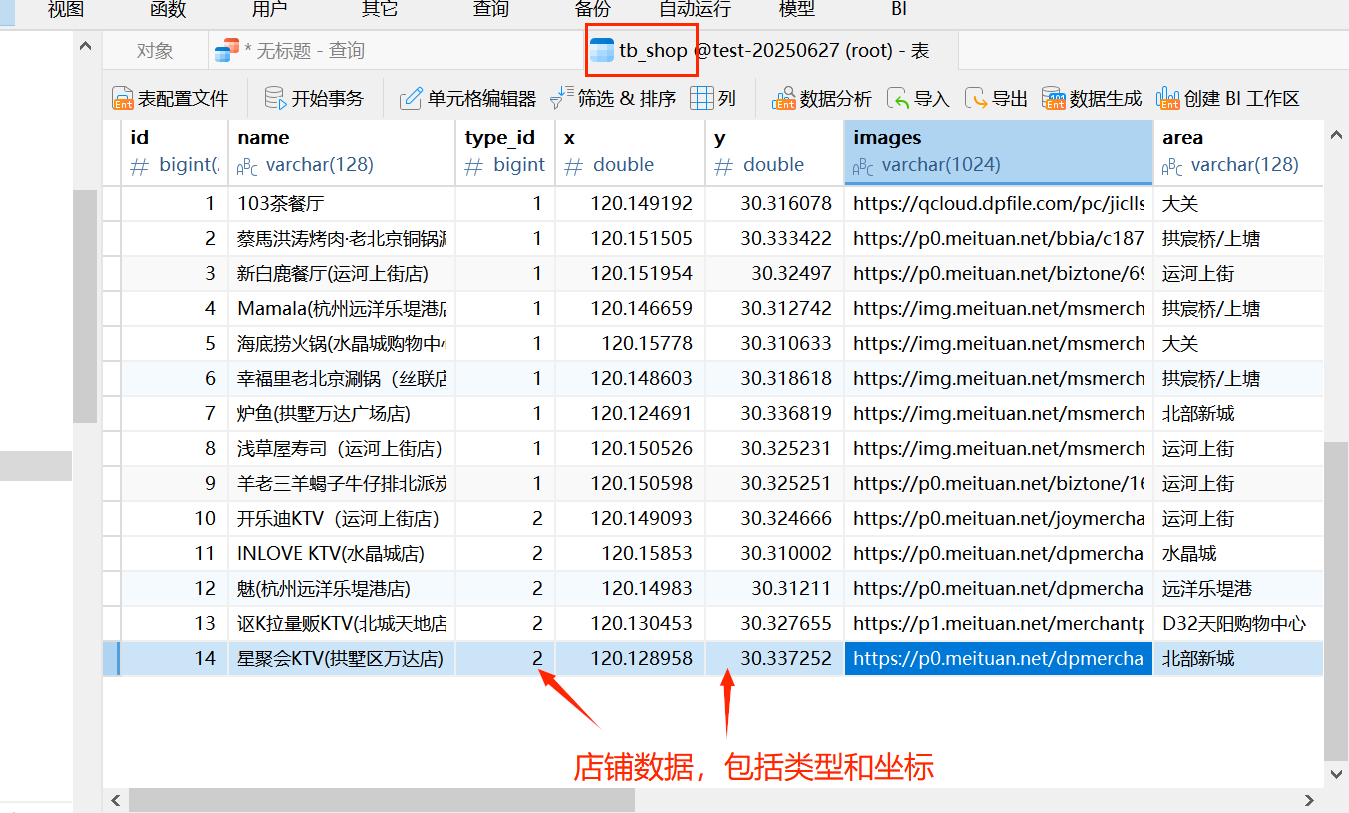Screen dimensions: 1349x813
Task: Select area cell 远洋乐堤港
Action: click(x=1238, y=588)
